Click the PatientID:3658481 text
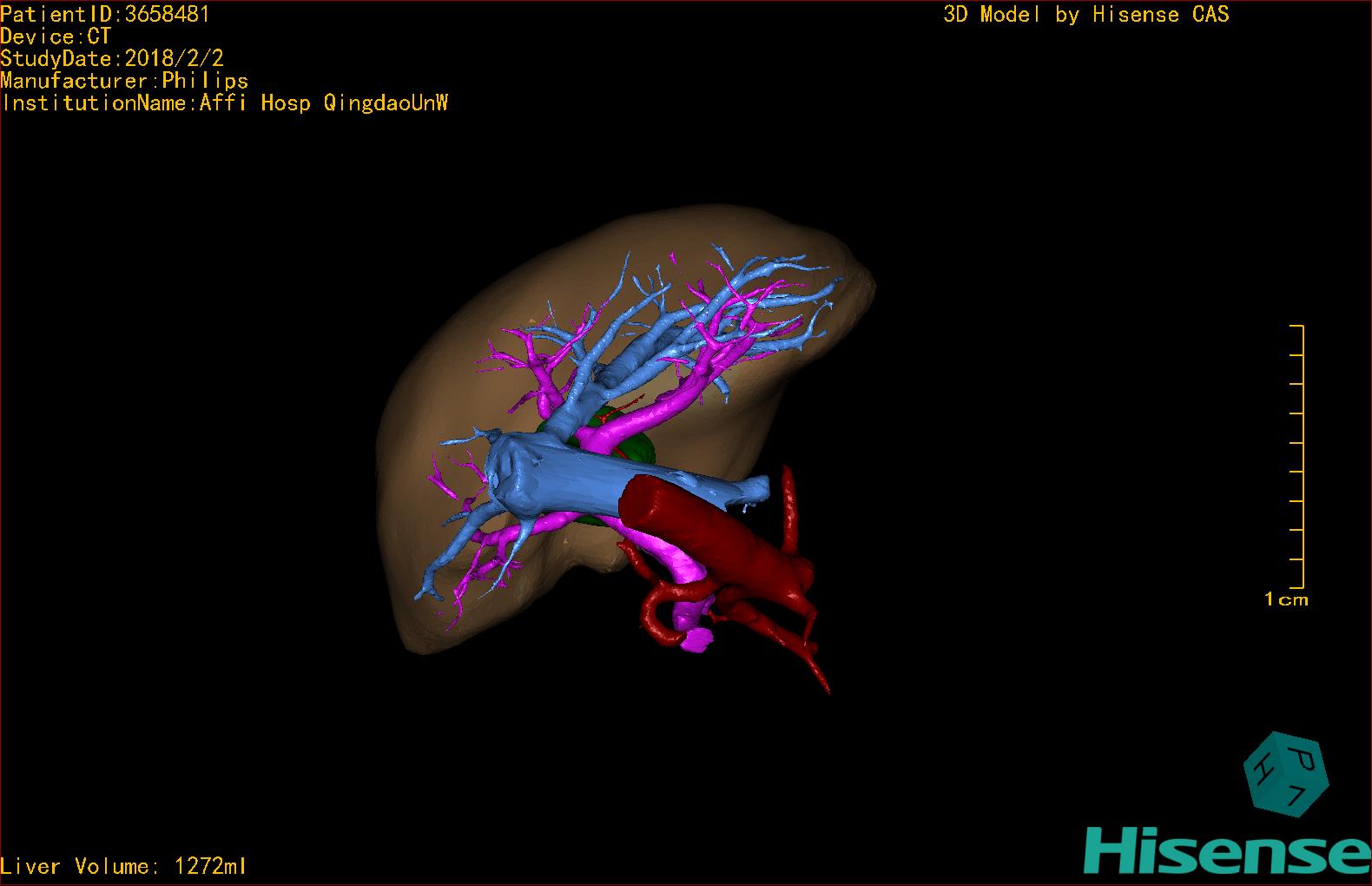This screenshot has height=886, width=1372. (x=105, y=14)
